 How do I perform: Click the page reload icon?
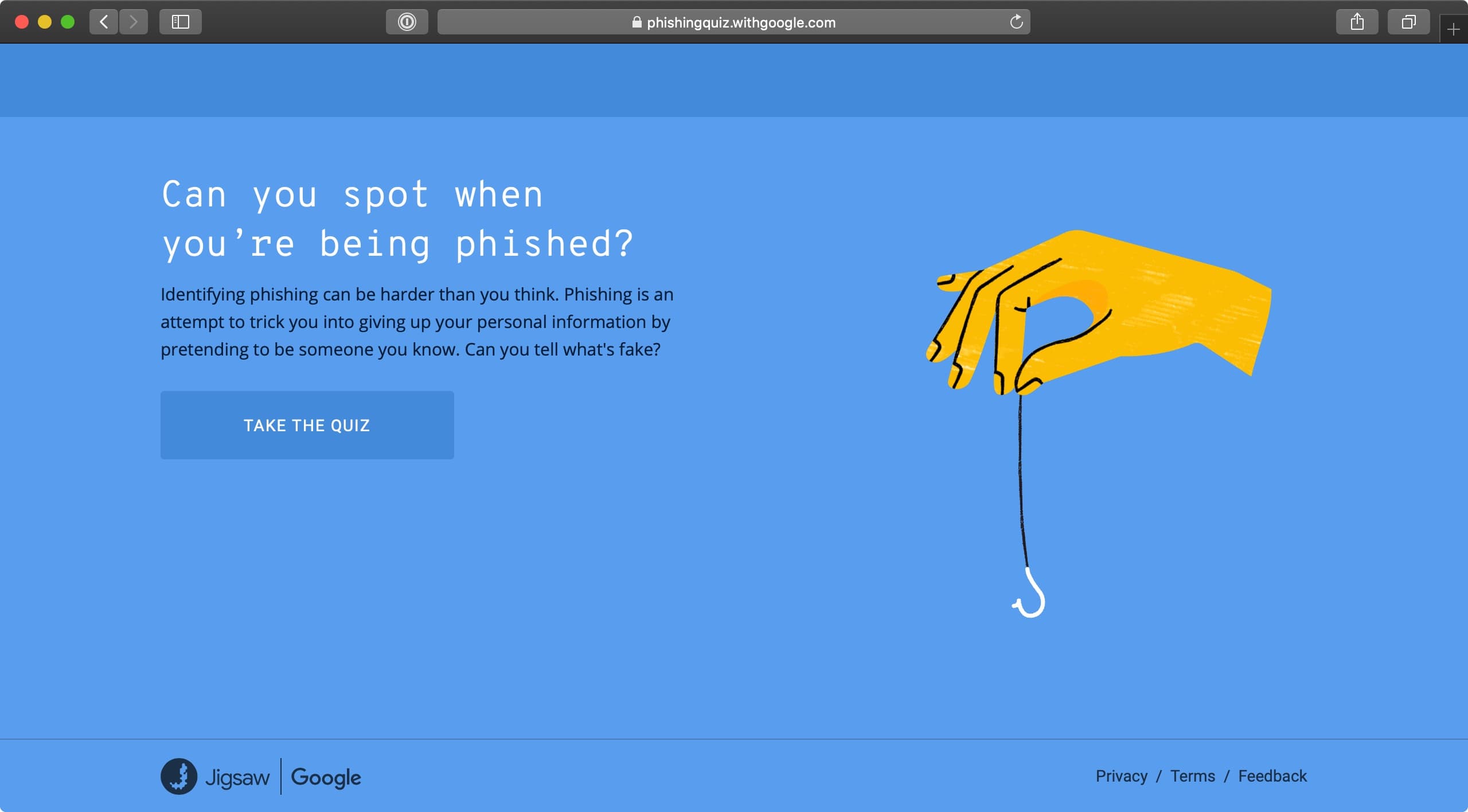pos(1017,22)
